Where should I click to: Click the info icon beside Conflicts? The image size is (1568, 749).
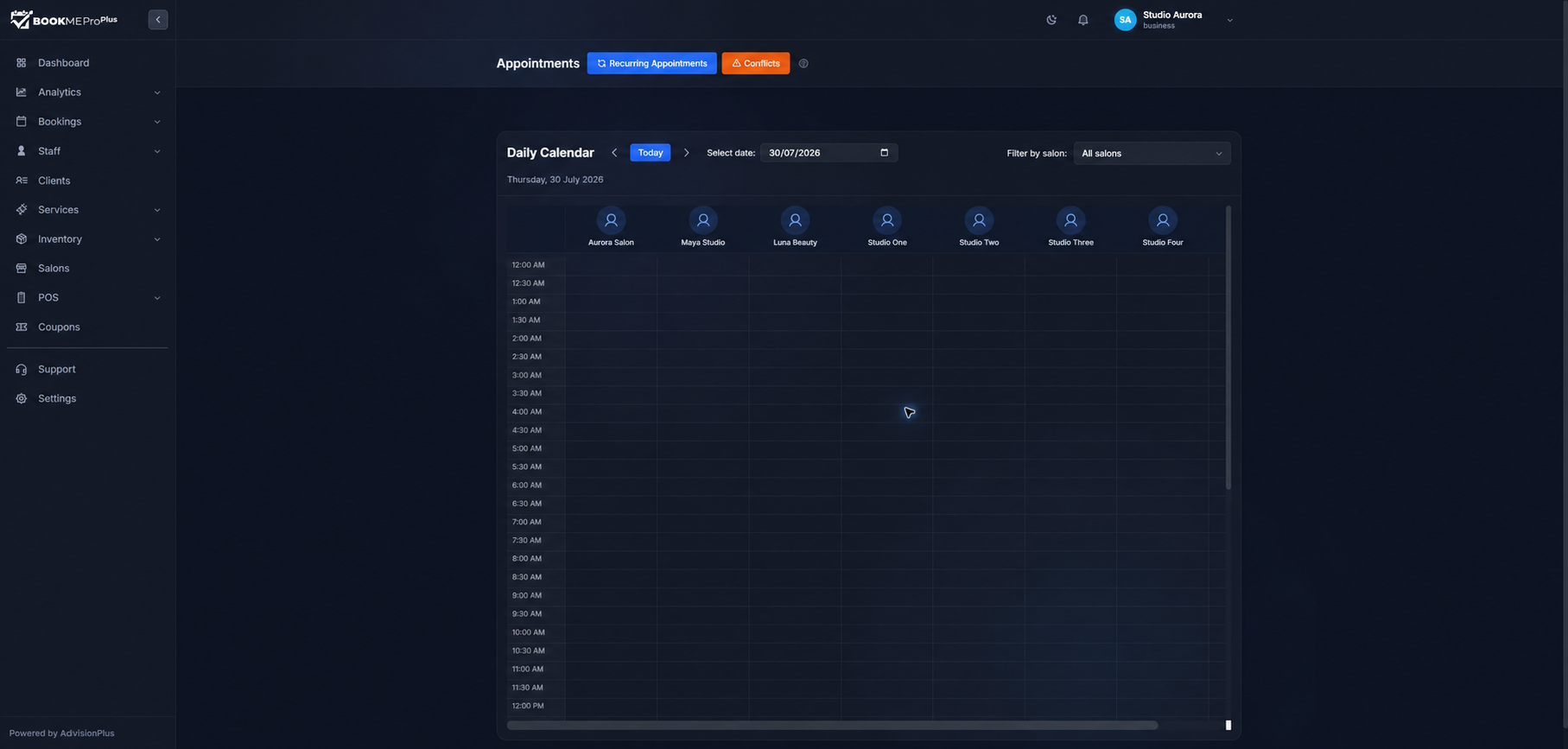803,63
